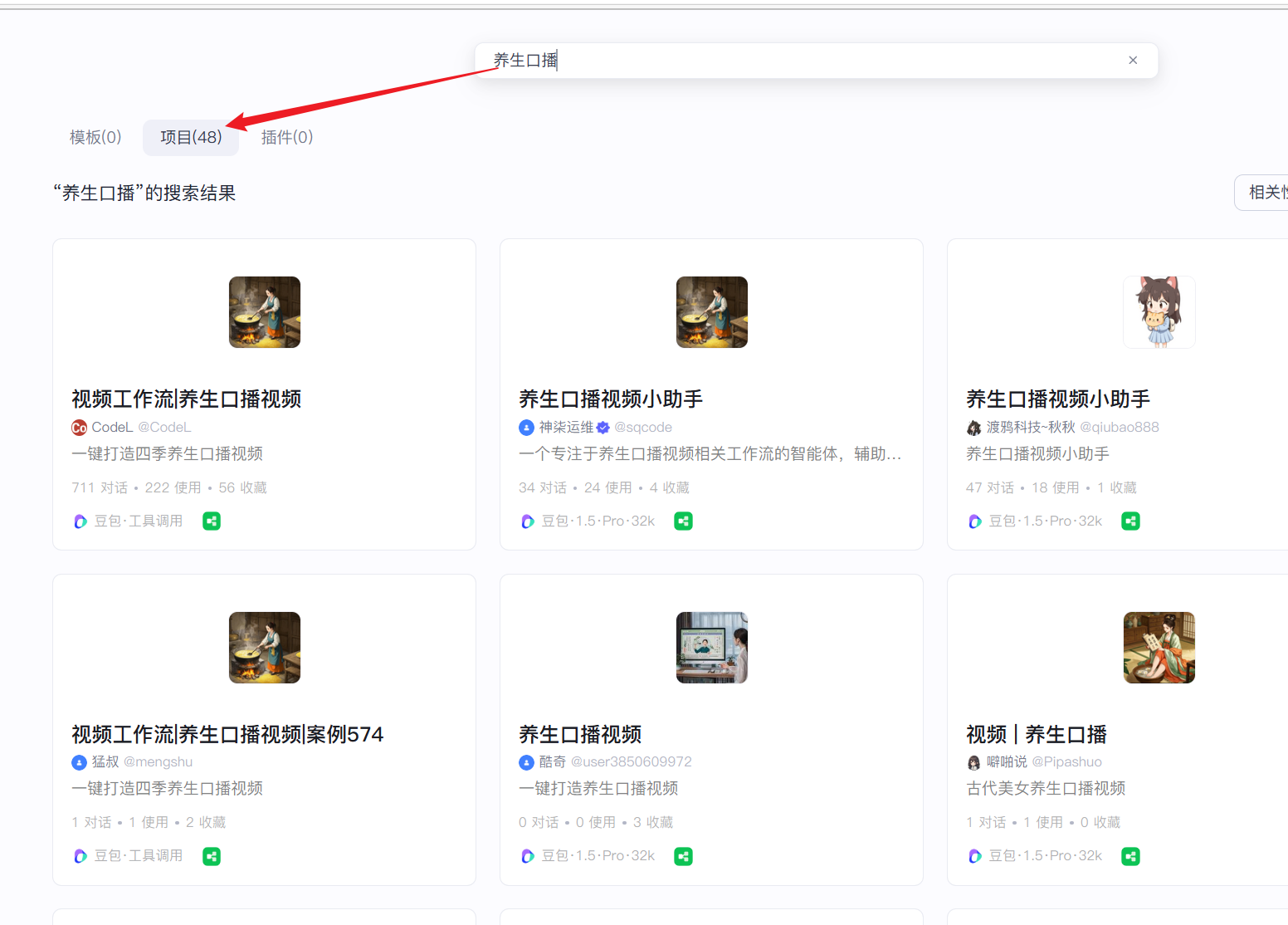Open 视频工作流|养生口播视频|案例574 title
The image size is (1288, 925).
(227, 735)
